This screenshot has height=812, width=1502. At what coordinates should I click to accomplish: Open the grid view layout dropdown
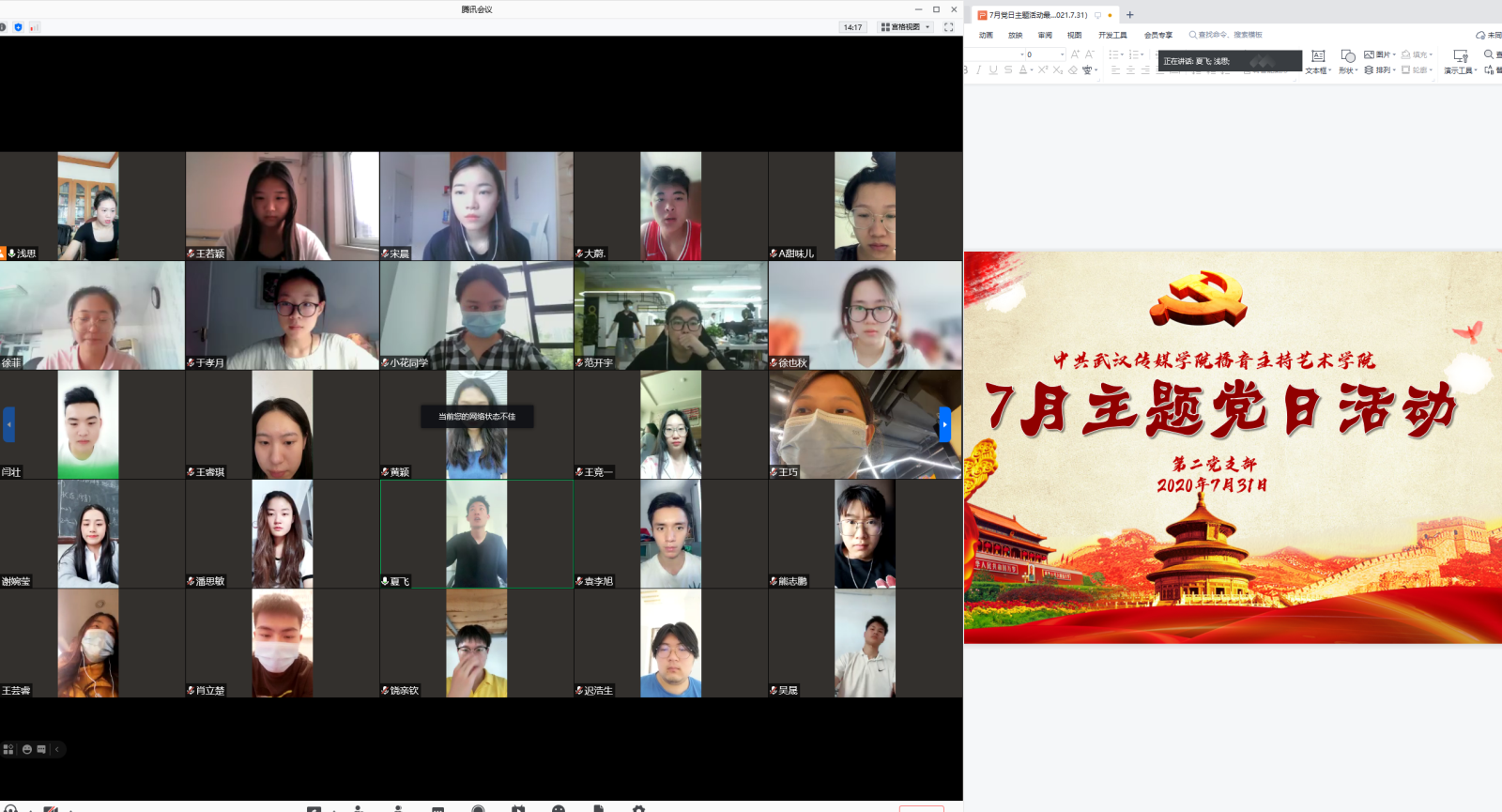(905, 27)
